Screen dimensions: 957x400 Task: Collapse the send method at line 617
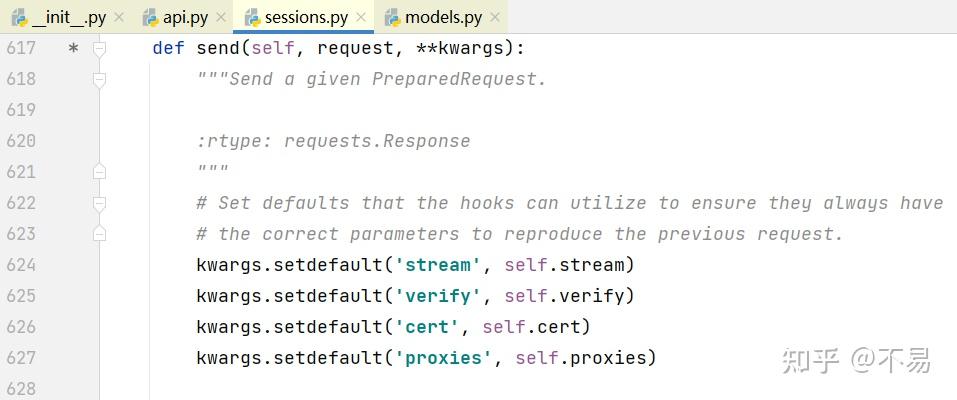click(x=99, y=48)
